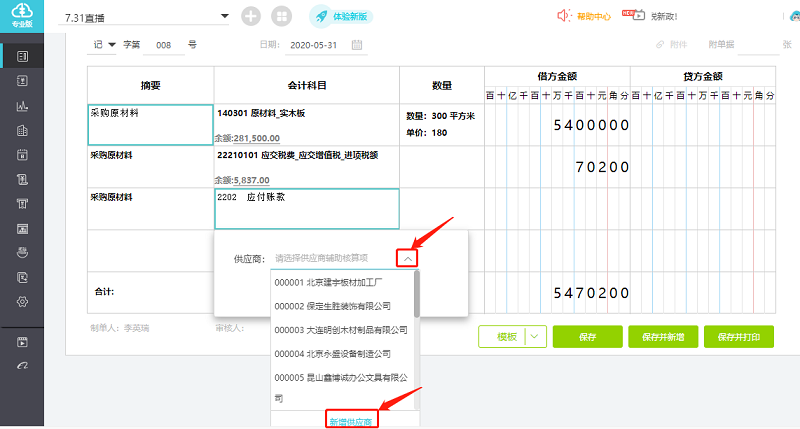Viewport: 800px width, 429px height.
Task: Click the attachment paperclip icon
Action: click(660, 45)
